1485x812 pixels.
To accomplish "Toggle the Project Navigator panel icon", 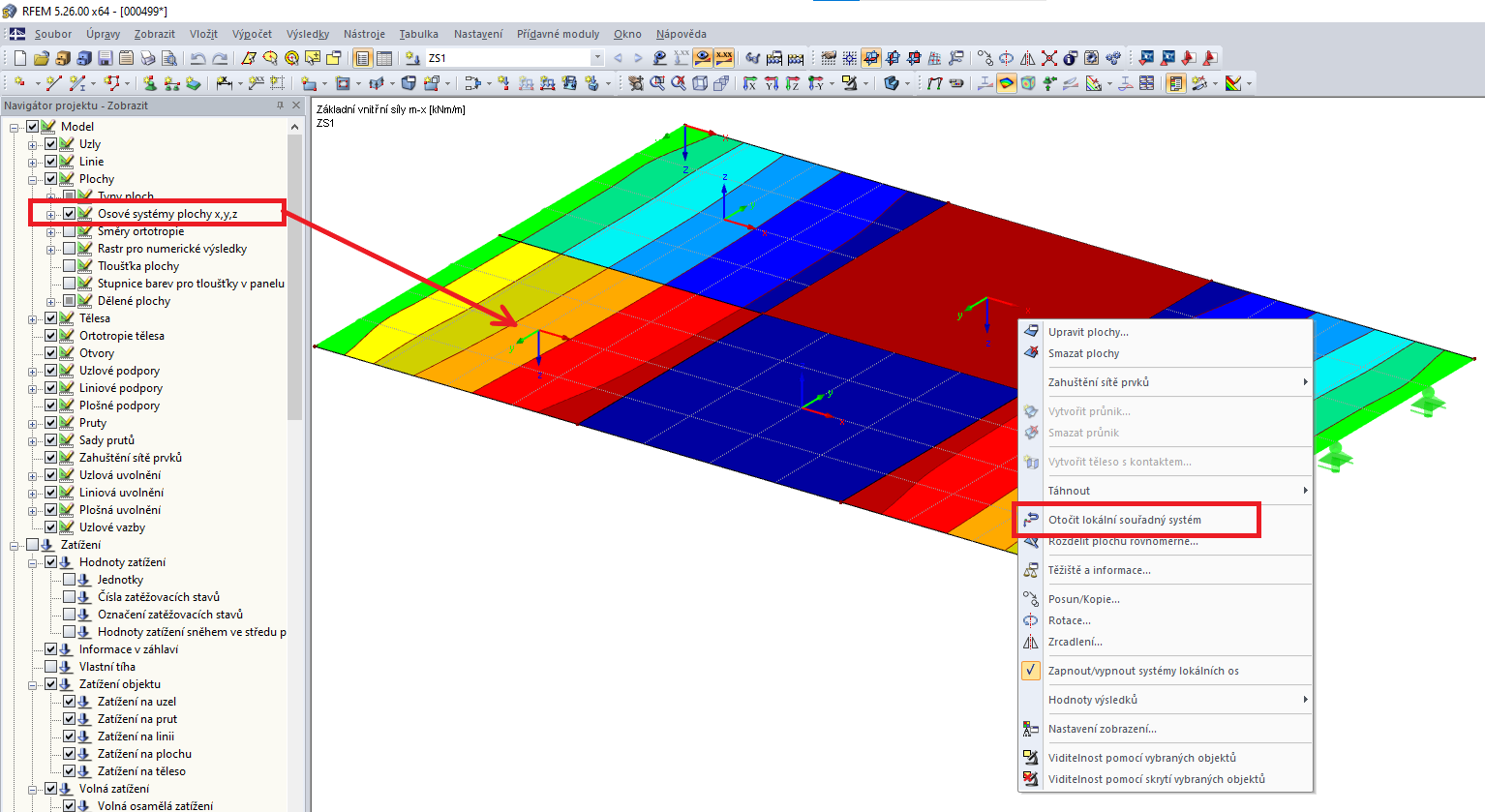I will point(362,58).
